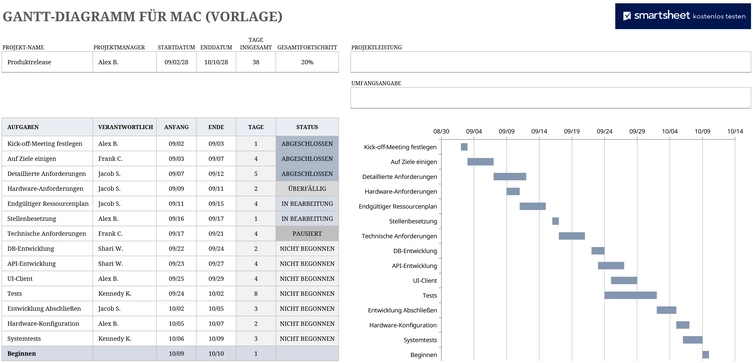Image resolution: width=753 pixels, height=363 pixels.
Task: Select the Hardware-Konfiguration task cell
Action: [x=47, y=324]
